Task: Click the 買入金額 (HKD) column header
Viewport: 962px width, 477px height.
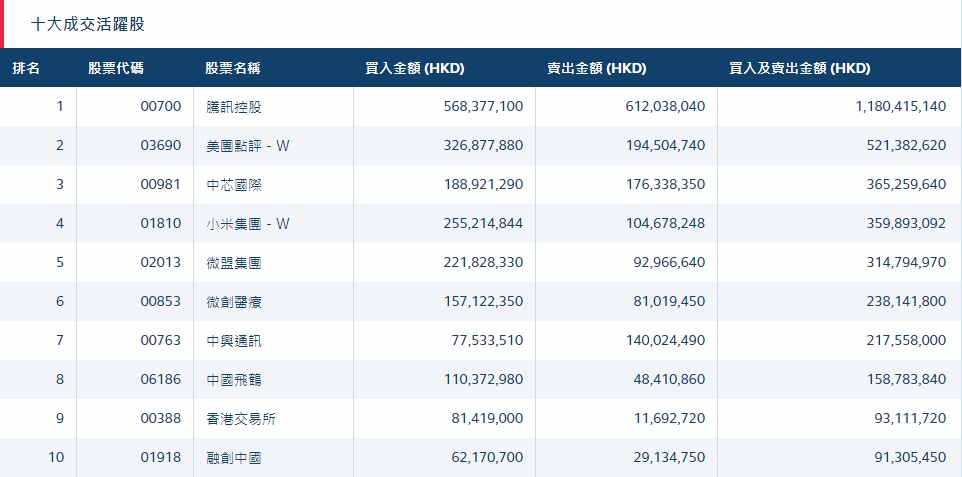Action: click(x=415, y=69)
